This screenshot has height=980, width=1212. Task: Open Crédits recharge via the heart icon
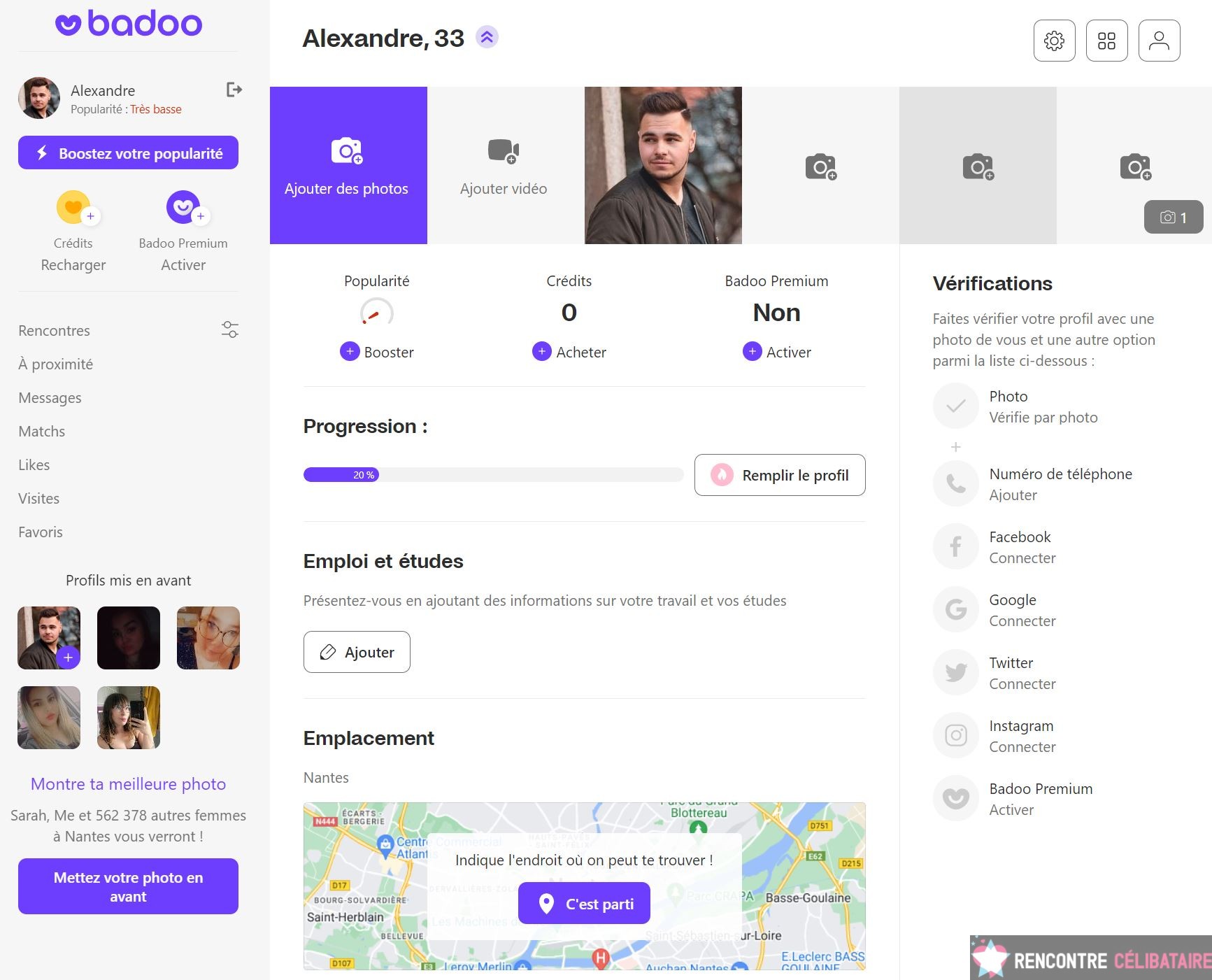73,207
